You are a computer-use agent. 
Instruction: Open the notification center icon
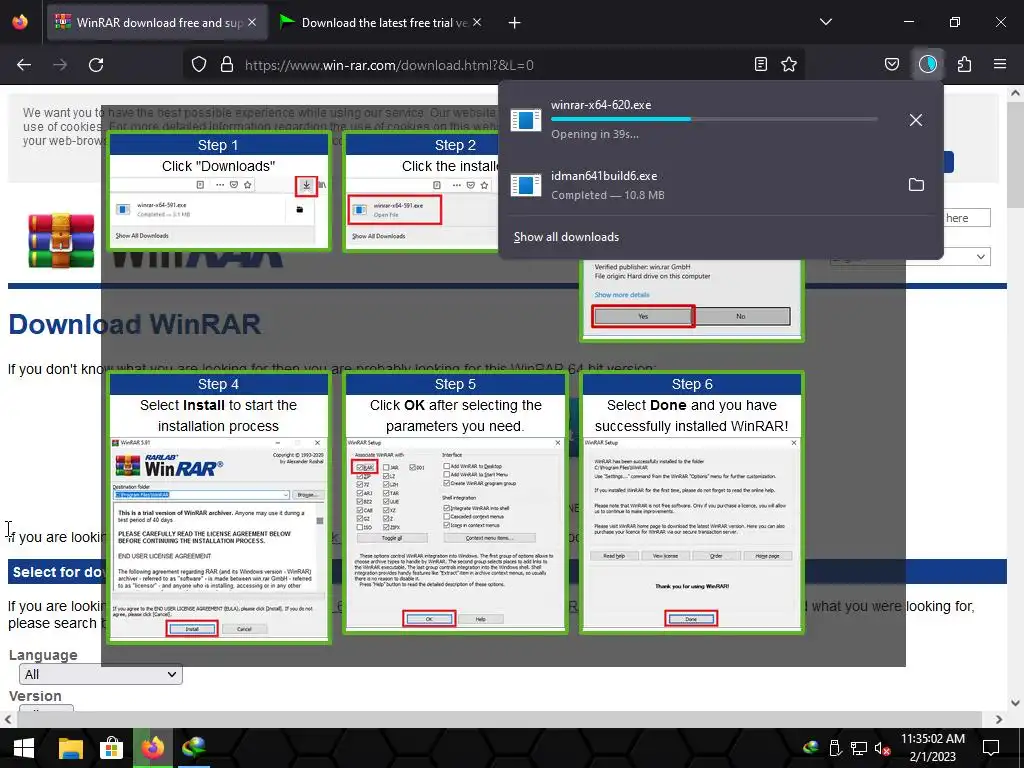click(991, 748)
